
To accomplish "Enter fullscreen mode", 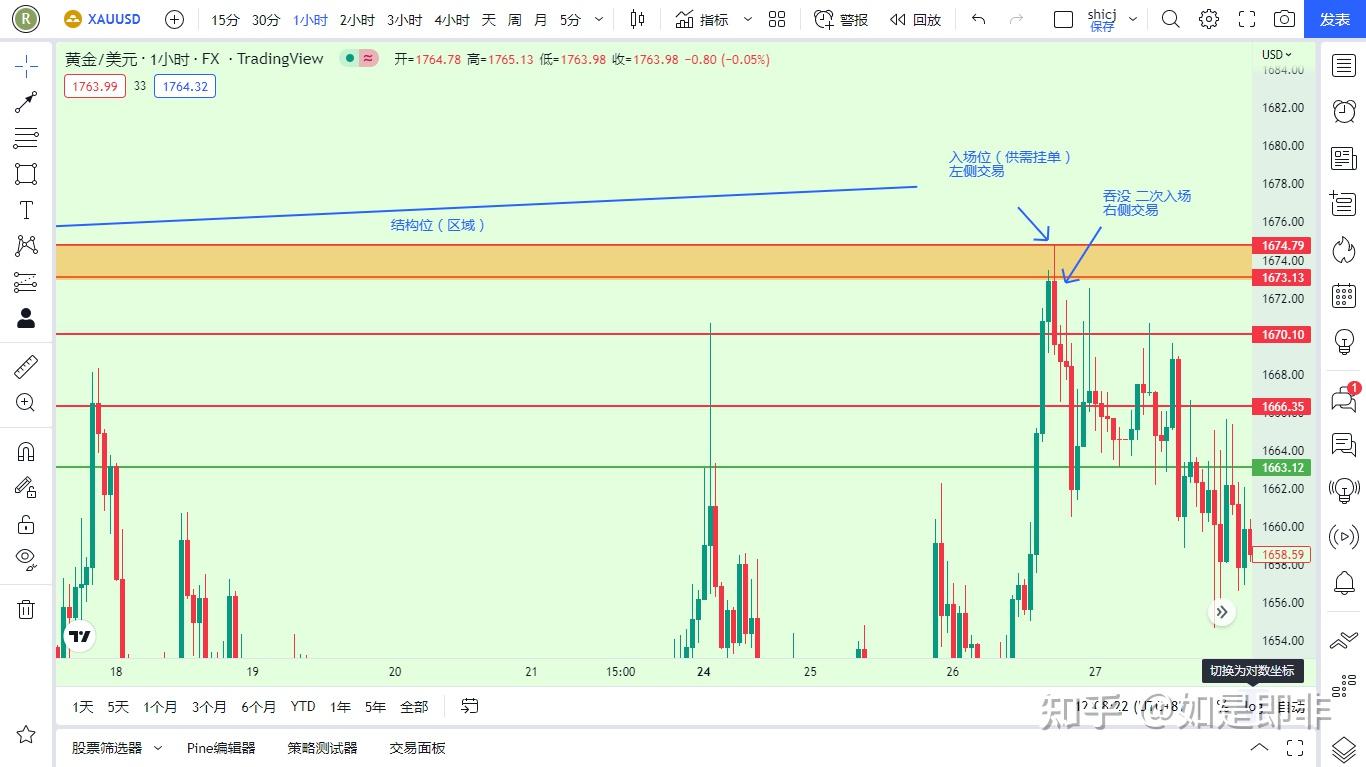I will point(1247,19).
